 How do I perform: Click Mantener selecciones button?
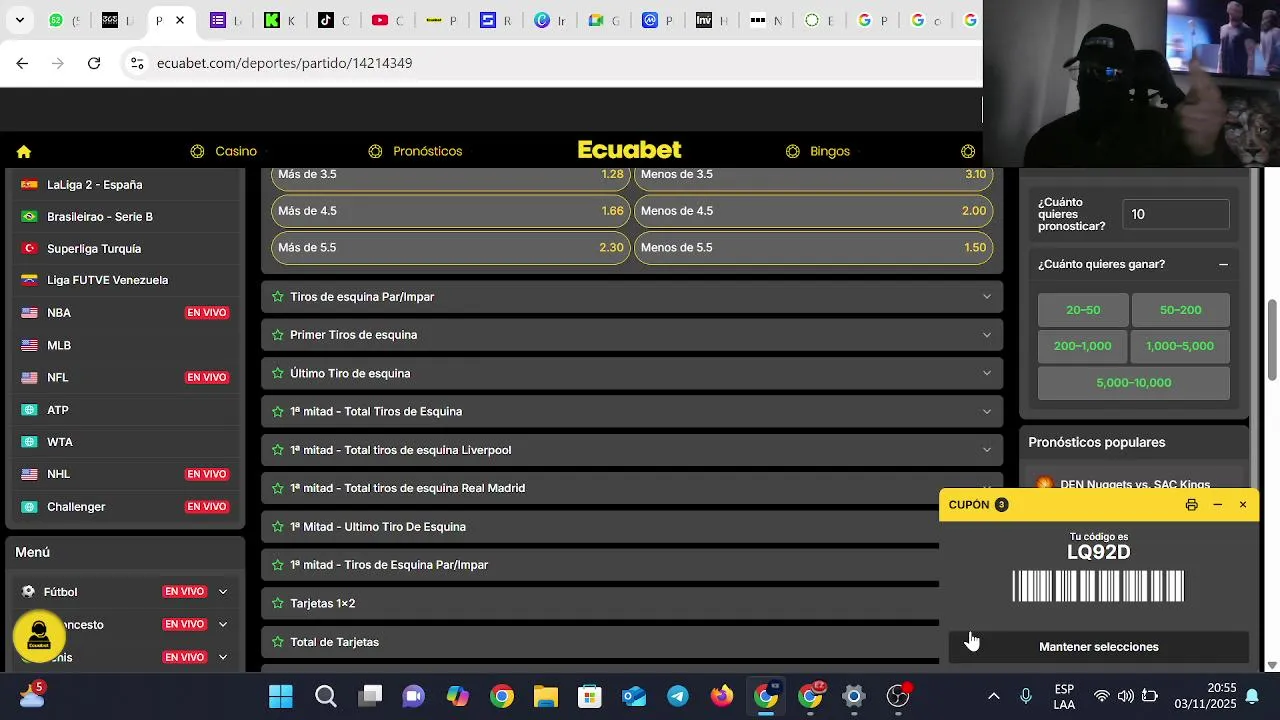[1099, 647]
